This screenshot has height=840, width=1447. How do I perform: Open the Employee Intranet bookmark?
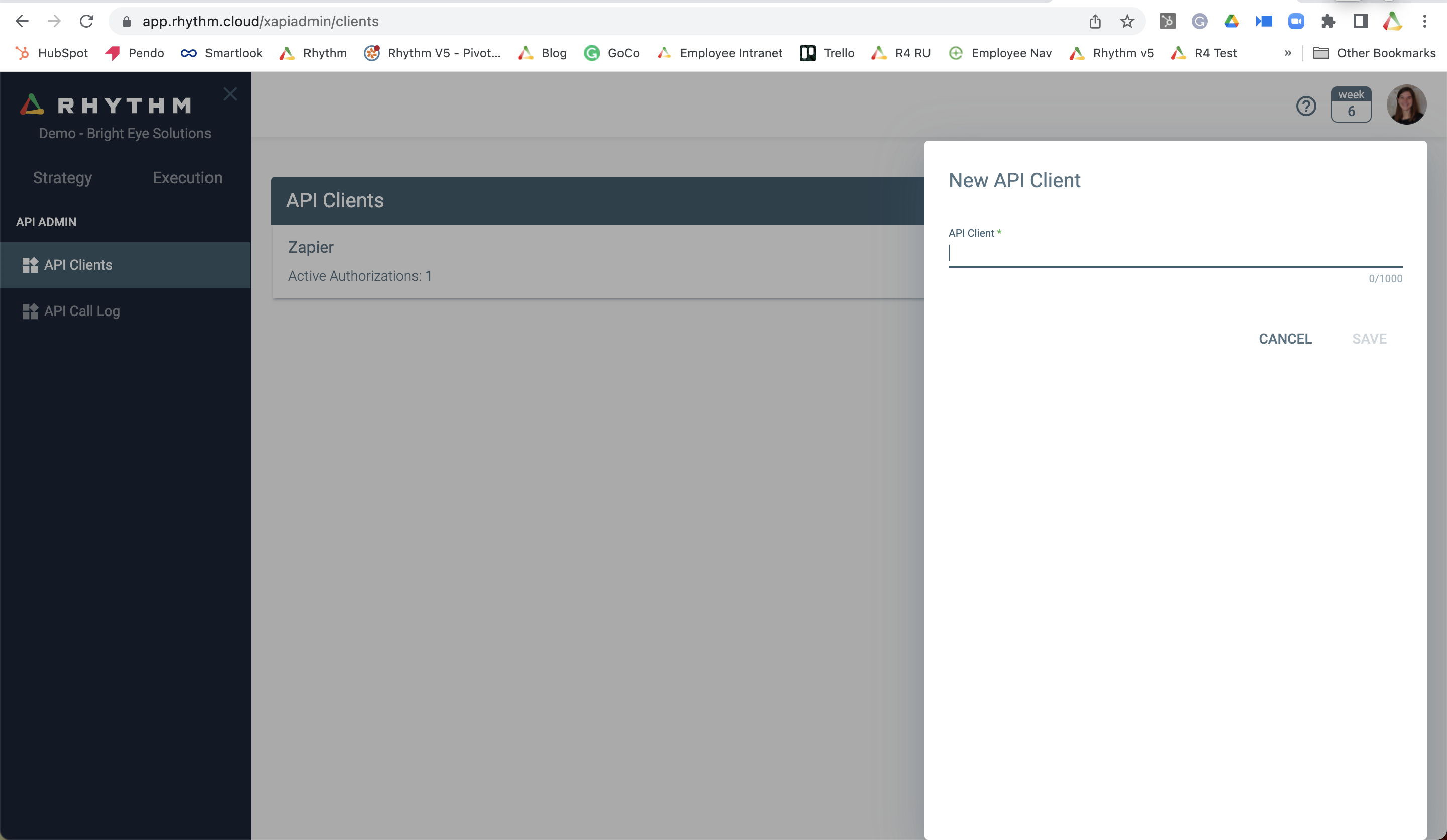pyautogui.click(x=719, y=53)
